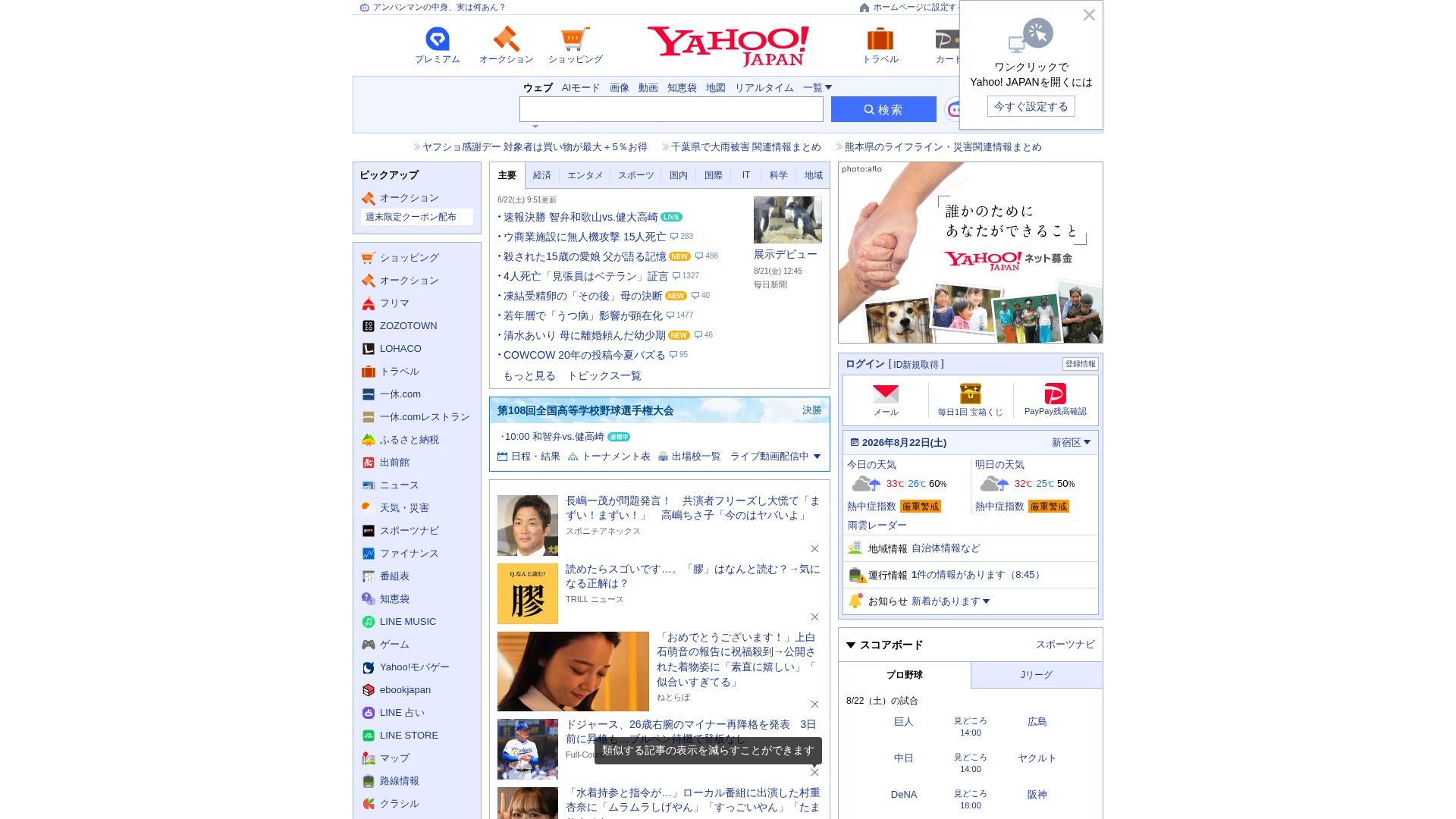The image size is (1456, 819).
Task: Open the Premium (プレミアム) icon
Action: click(438, 45)
